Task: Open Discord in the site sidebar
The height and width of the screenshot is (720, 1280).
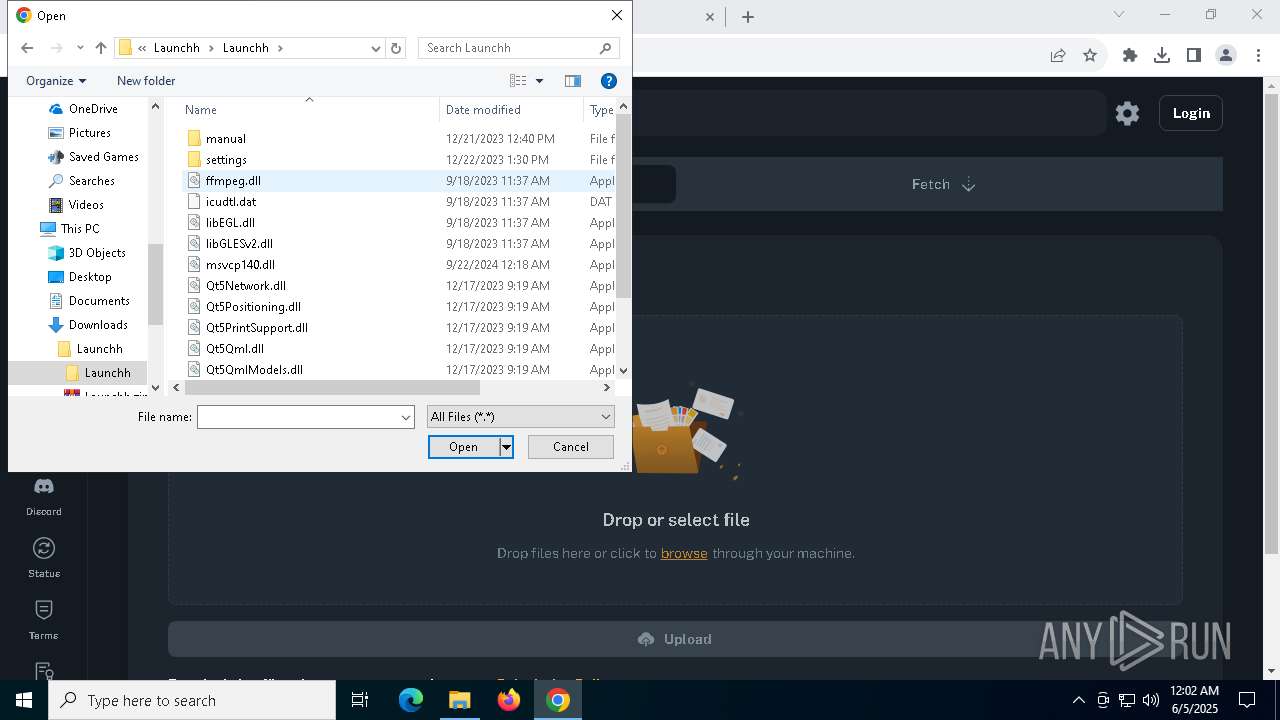Action: [x=44, y=496]
